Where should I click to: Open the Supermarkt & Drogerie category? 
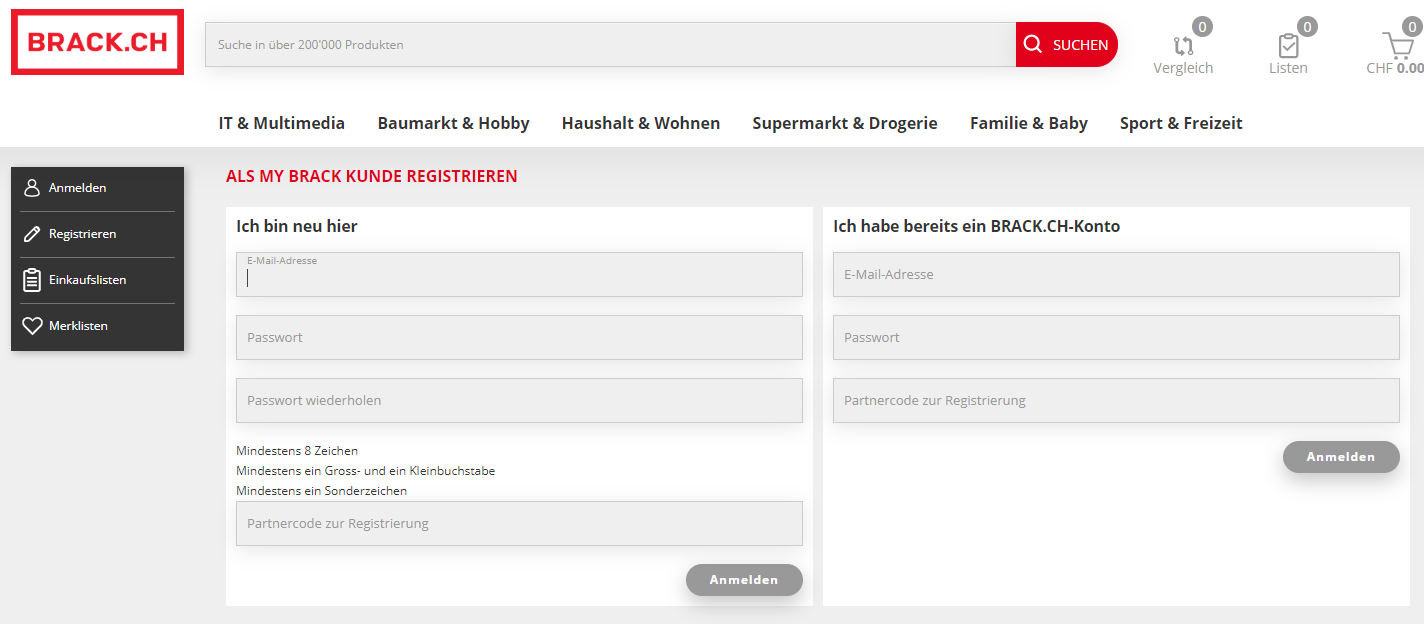point(845,123)
